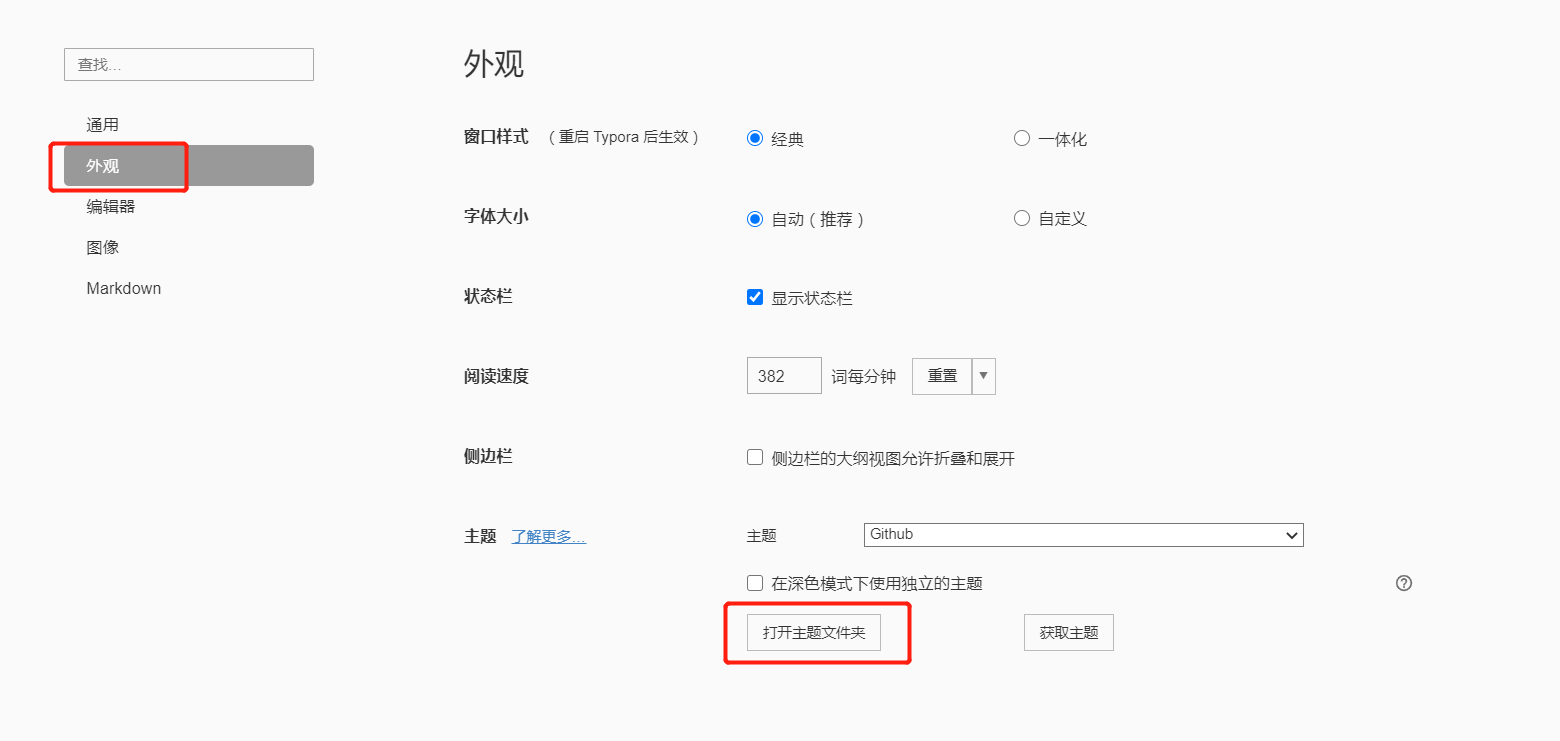
Task: Click the 获取主题 button
Action: [x=1069, y=633]
